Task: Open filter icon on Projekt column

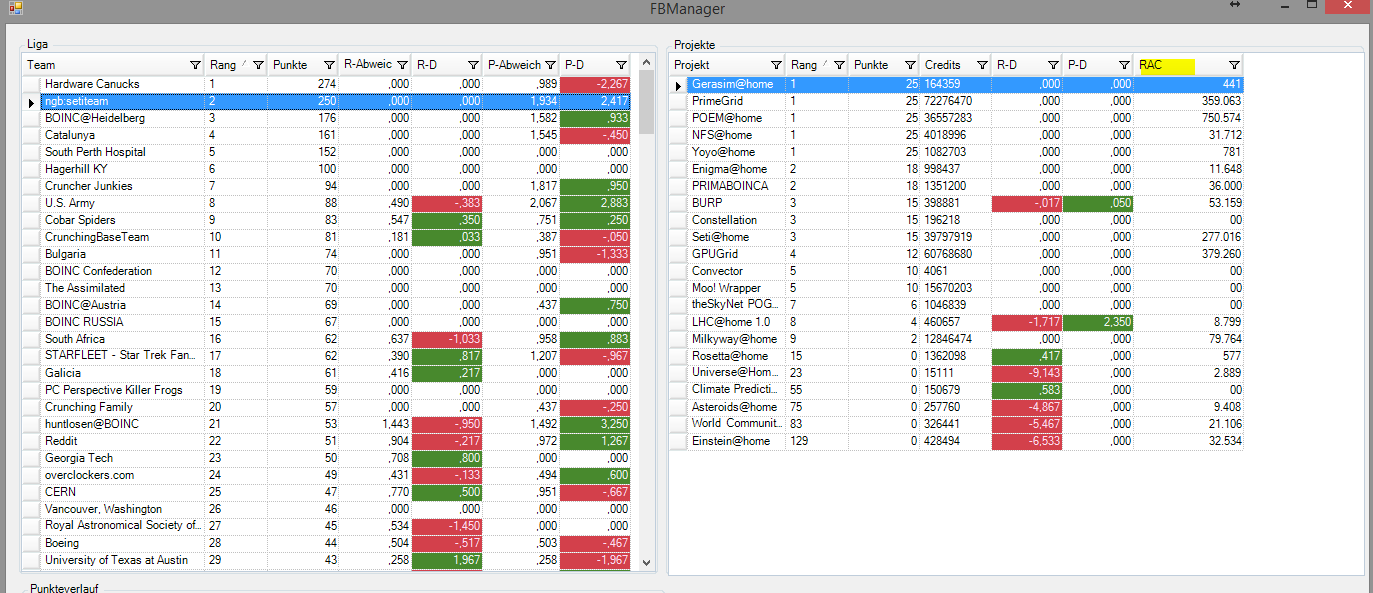Action: (776, 65)
